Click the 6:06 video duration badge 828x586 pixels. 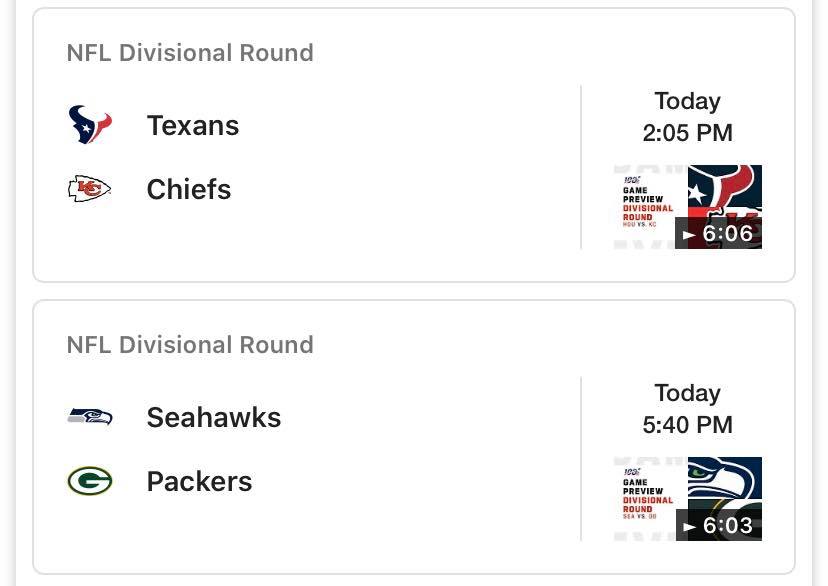tap(719, 234)
